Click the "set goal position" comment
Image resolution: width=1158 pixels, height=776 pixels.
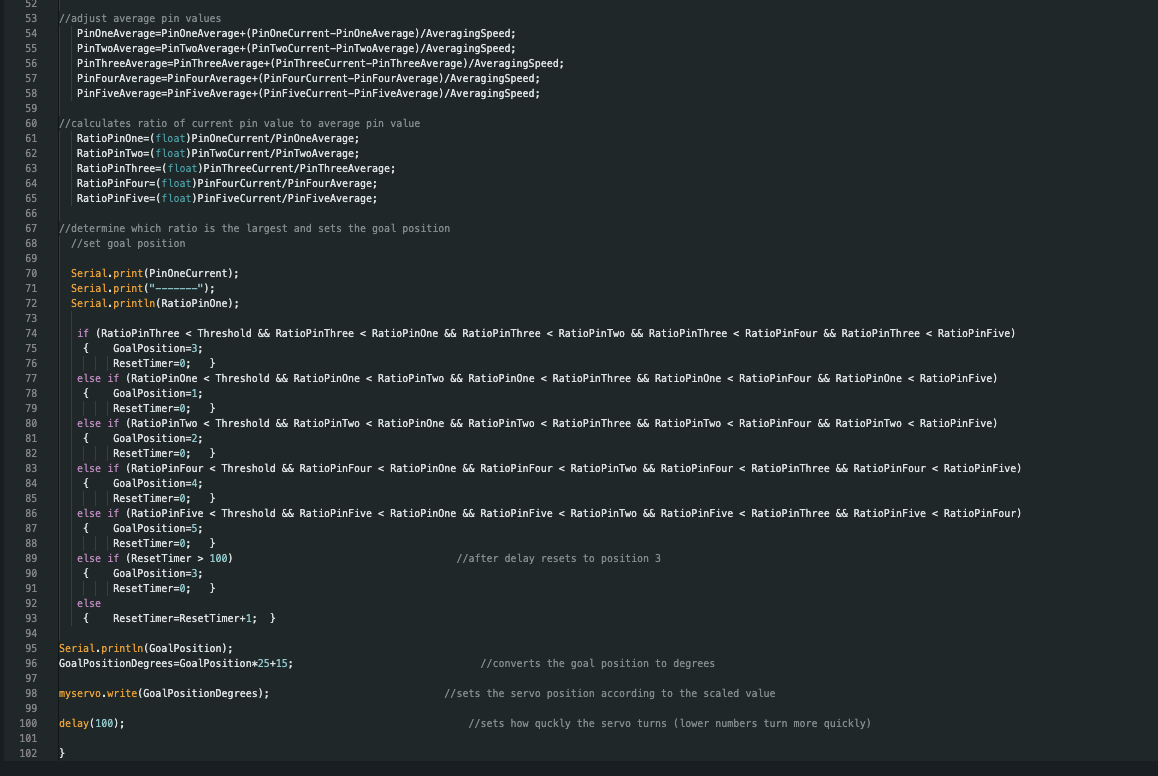coord(128,243)
